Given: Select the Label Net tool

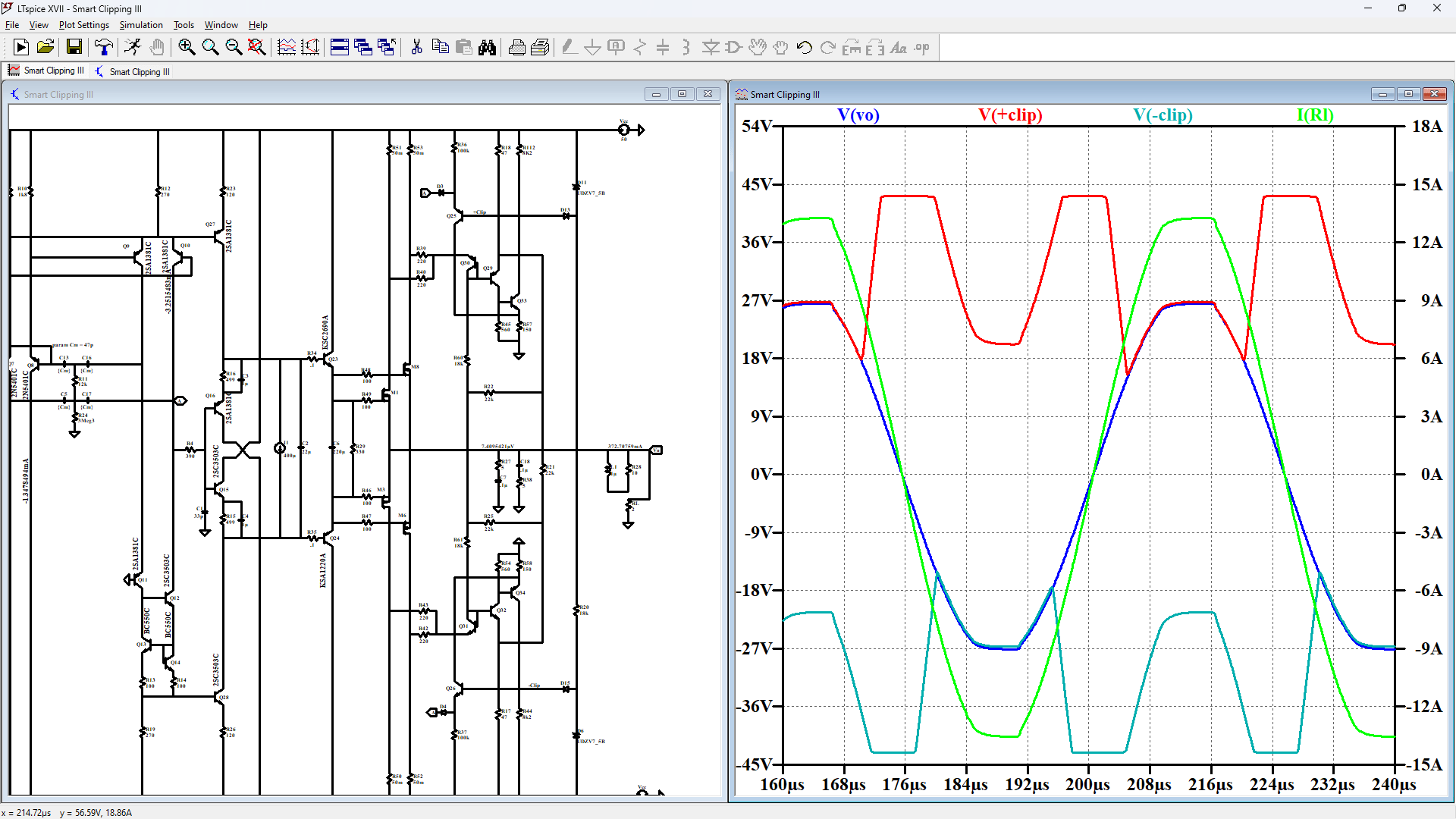Looking at the screenshot, I should click(x=617, y=47).
